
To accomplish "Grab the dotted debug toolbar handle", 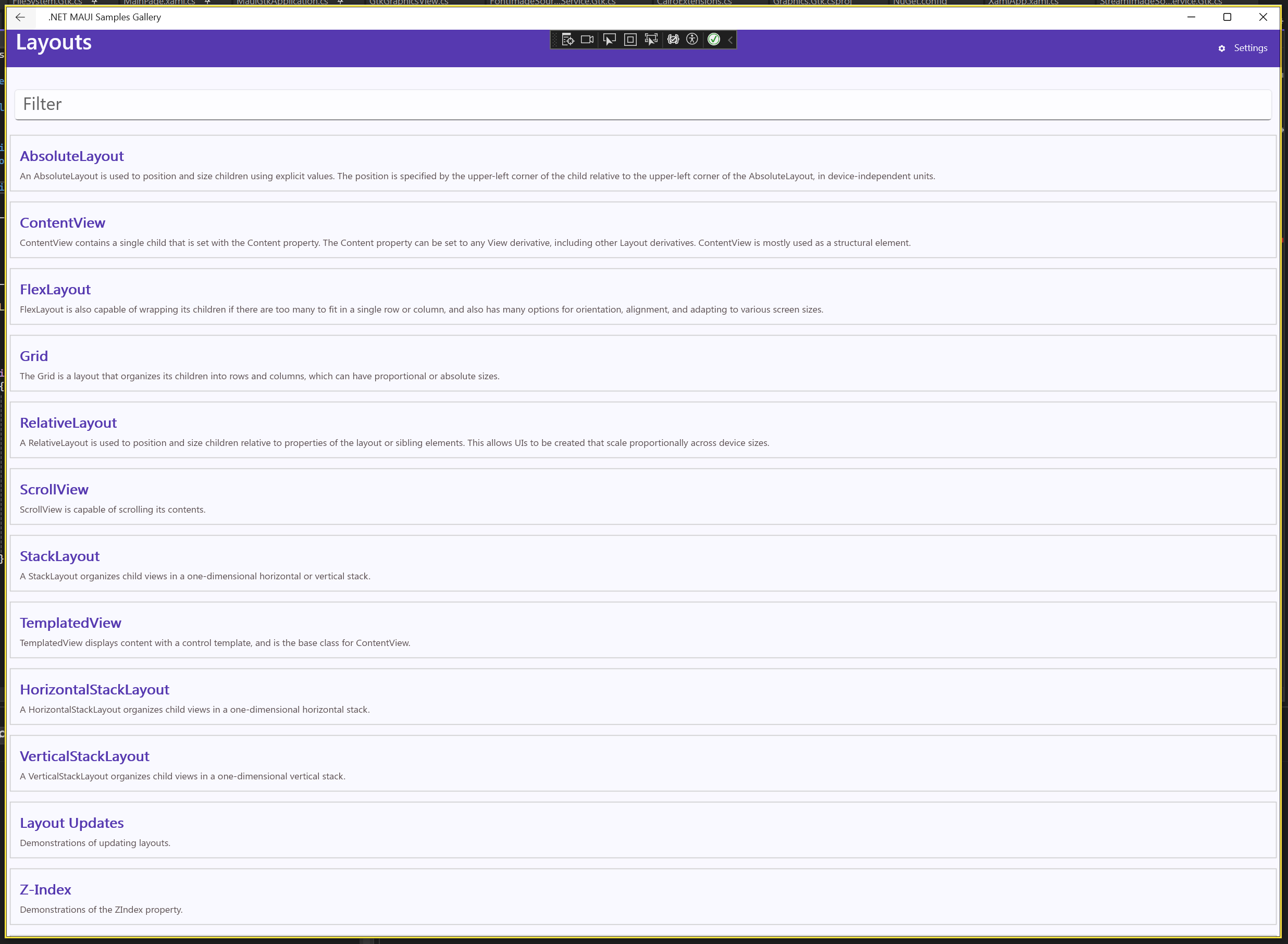I will point(554,40).
